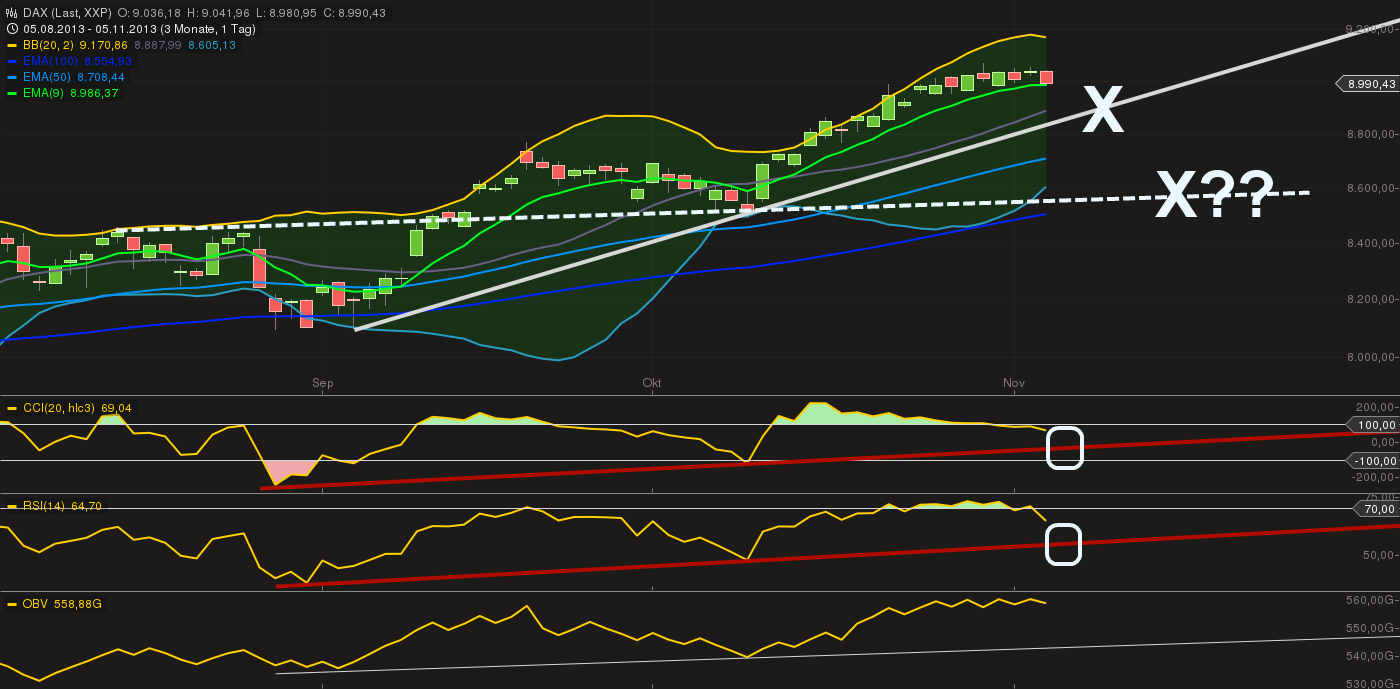Select the Okt label on the time axis

[652, 382]
